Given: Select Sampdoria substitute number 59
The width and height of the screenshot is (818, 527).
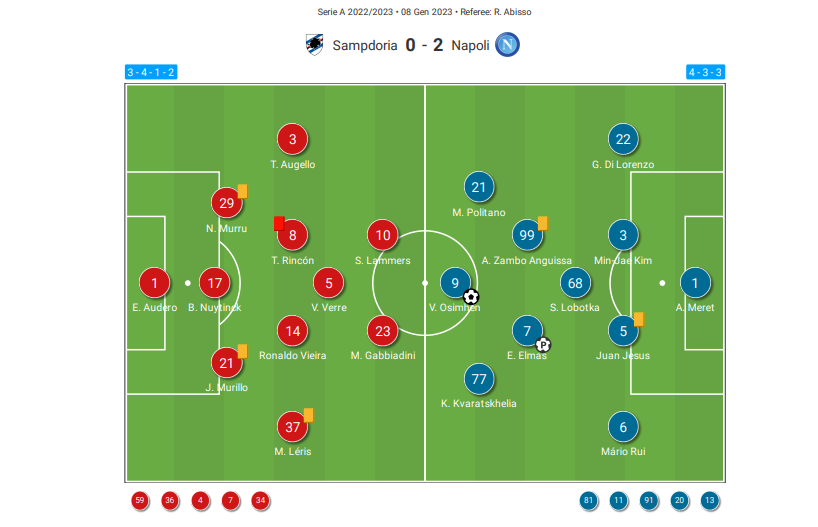Looking at the screenshot, I should (140, 500).
